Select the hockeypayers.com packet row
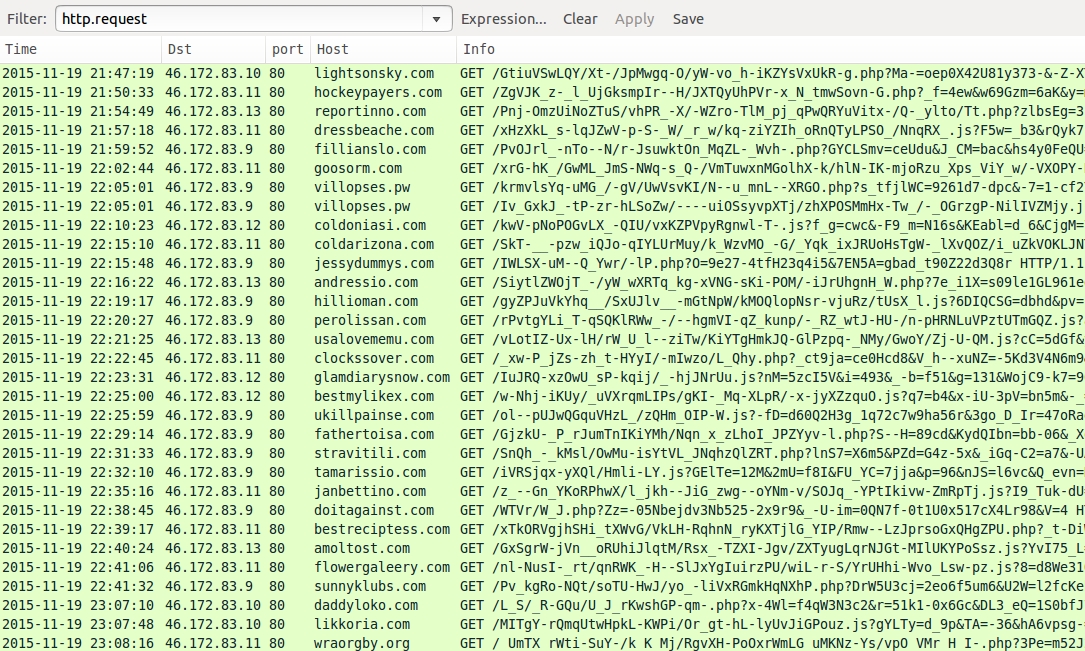1085x651 pixels. (378, 92)
